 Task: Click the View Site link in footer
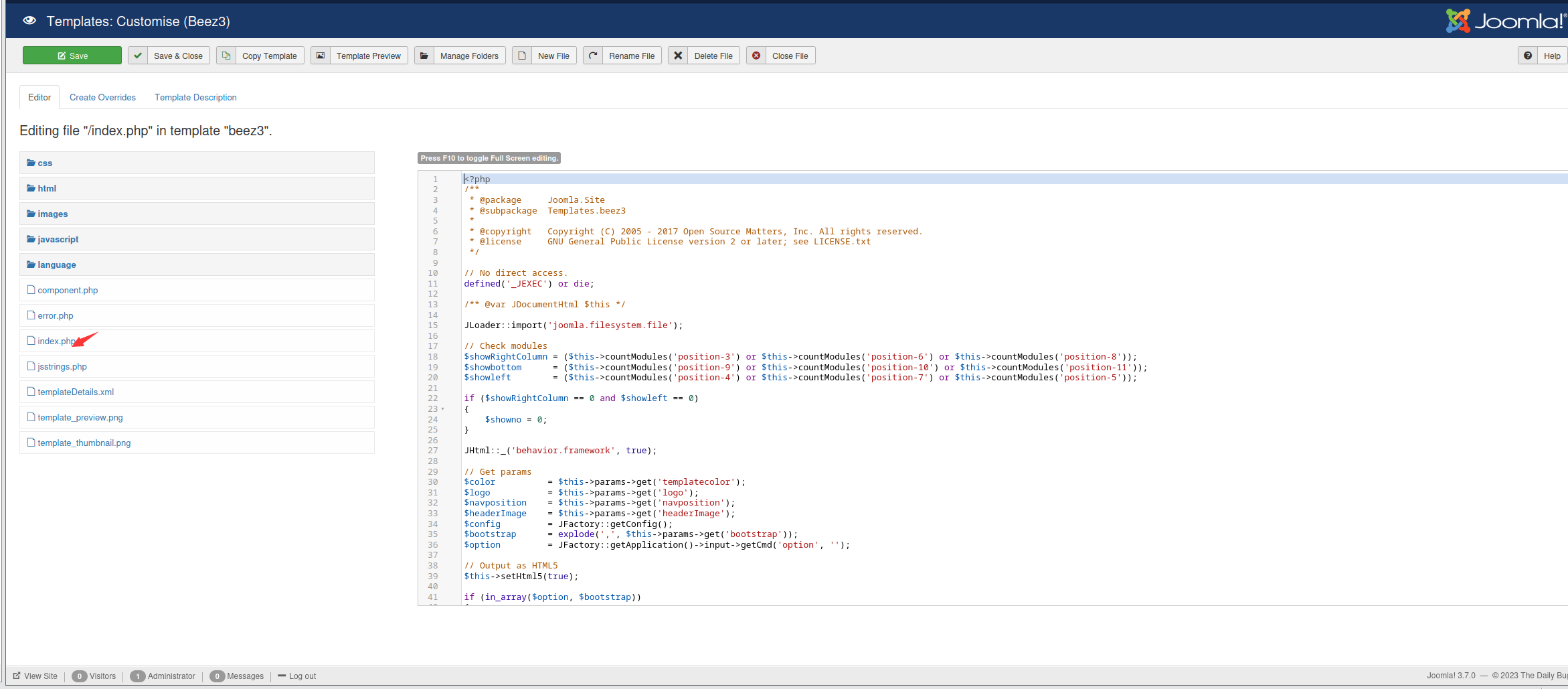click(x=40, y=676)
